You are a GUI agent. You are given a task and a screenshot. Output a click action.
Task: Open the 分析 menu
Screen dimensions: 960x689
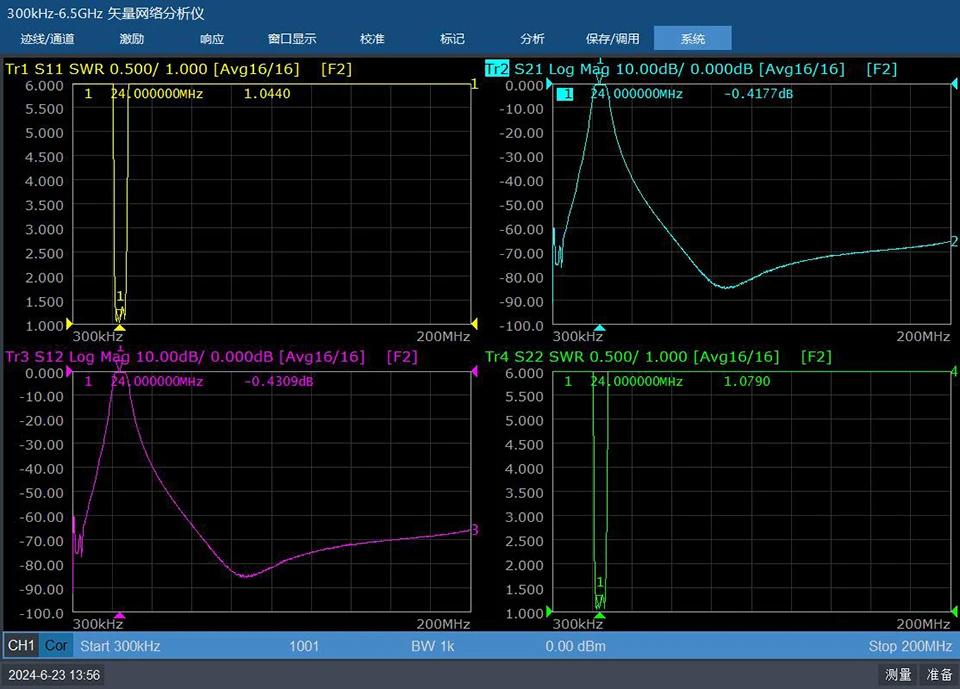click(x=532, y=39)
